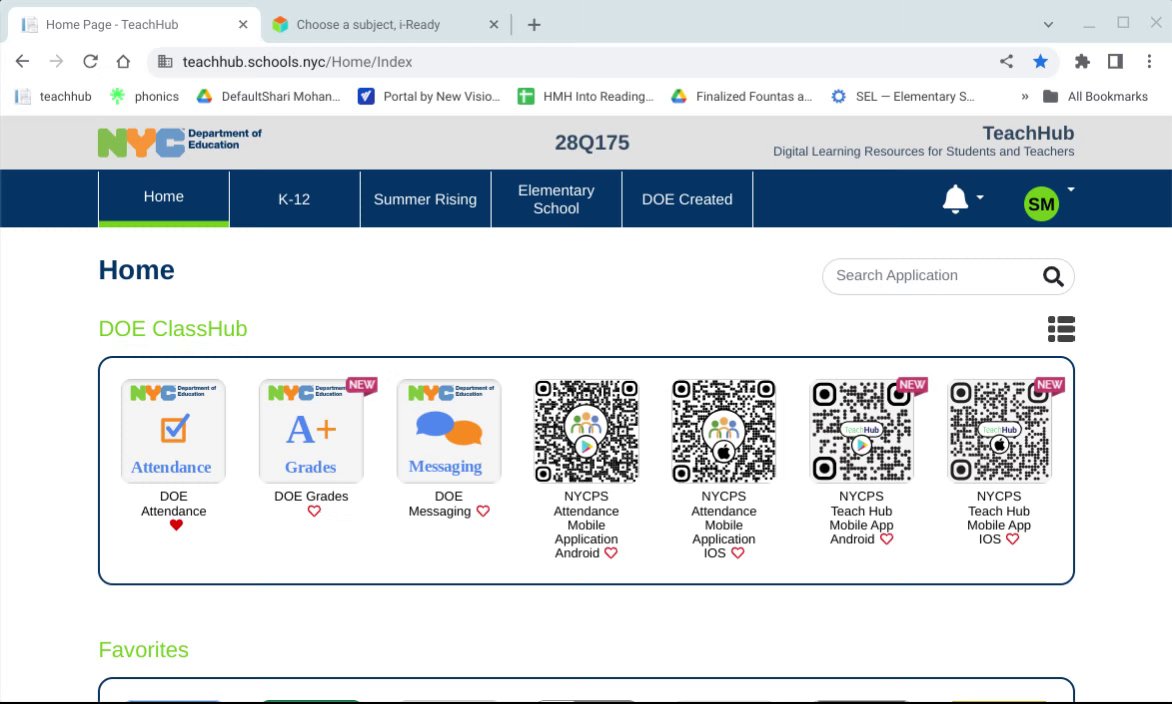Open the Summer Rising tab
Image resolution: width=1172 pixels, height=704 pixels.
tap(425, 199)
